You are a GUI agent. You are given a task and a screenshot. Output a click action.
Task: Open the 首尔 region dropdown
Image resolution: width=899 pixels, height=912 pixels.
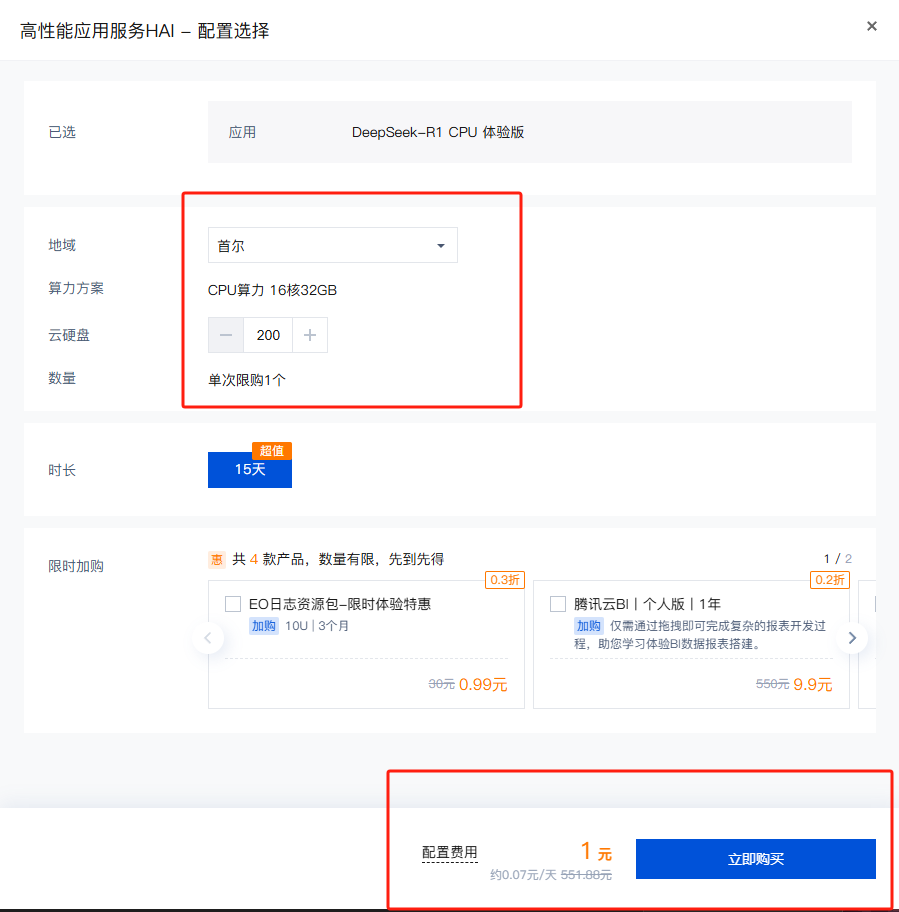(333, 245)
